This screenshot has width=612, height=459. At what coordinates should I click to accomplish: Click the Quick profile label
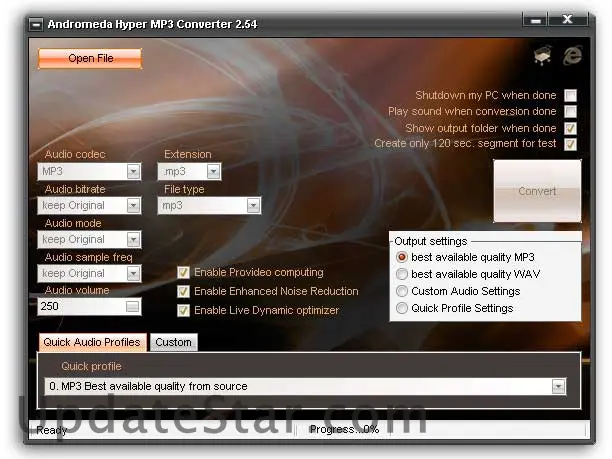pos(91,366)
